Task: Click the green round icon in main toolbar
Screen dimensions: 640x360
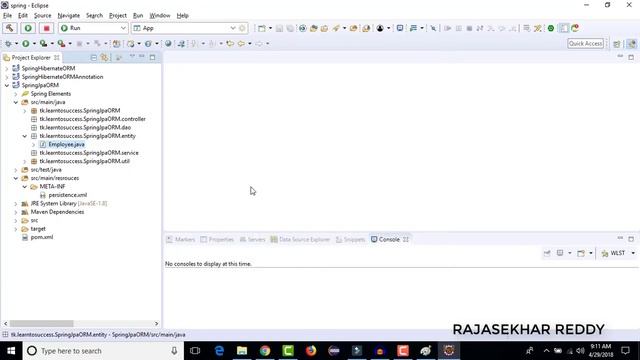Action: [x=551, y=28]
